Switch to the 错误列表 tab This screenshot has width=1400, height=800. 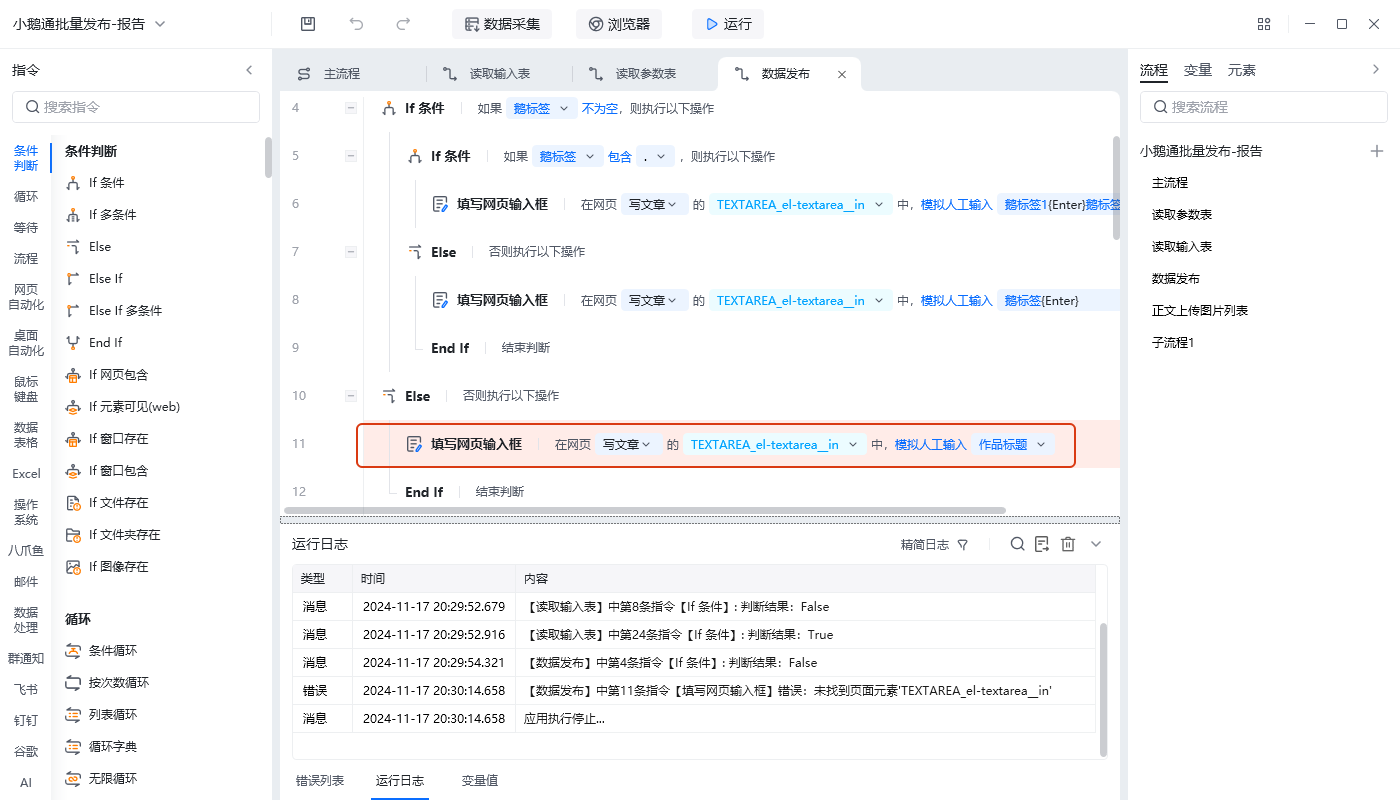[320, 780]
